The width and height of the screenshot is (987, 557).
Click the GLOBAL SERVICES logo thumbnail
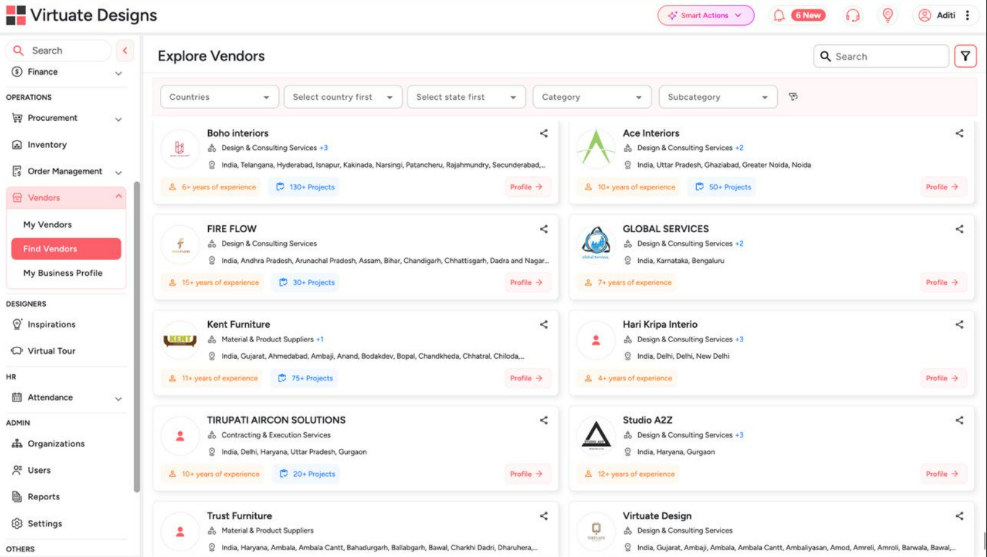[x=595, y=244]
